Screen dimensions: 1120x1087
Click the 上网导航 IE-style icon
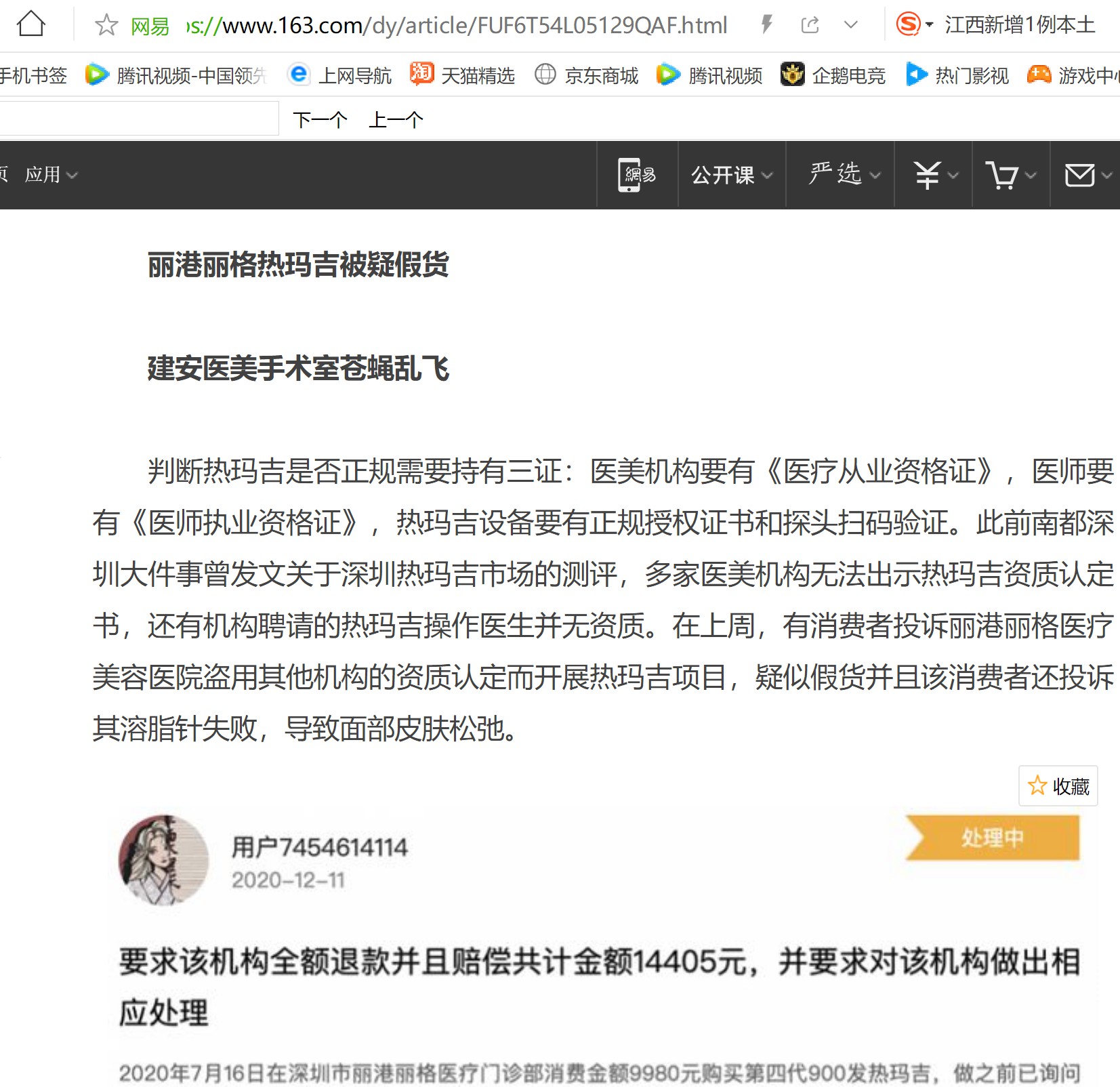[x=299, y=74]
